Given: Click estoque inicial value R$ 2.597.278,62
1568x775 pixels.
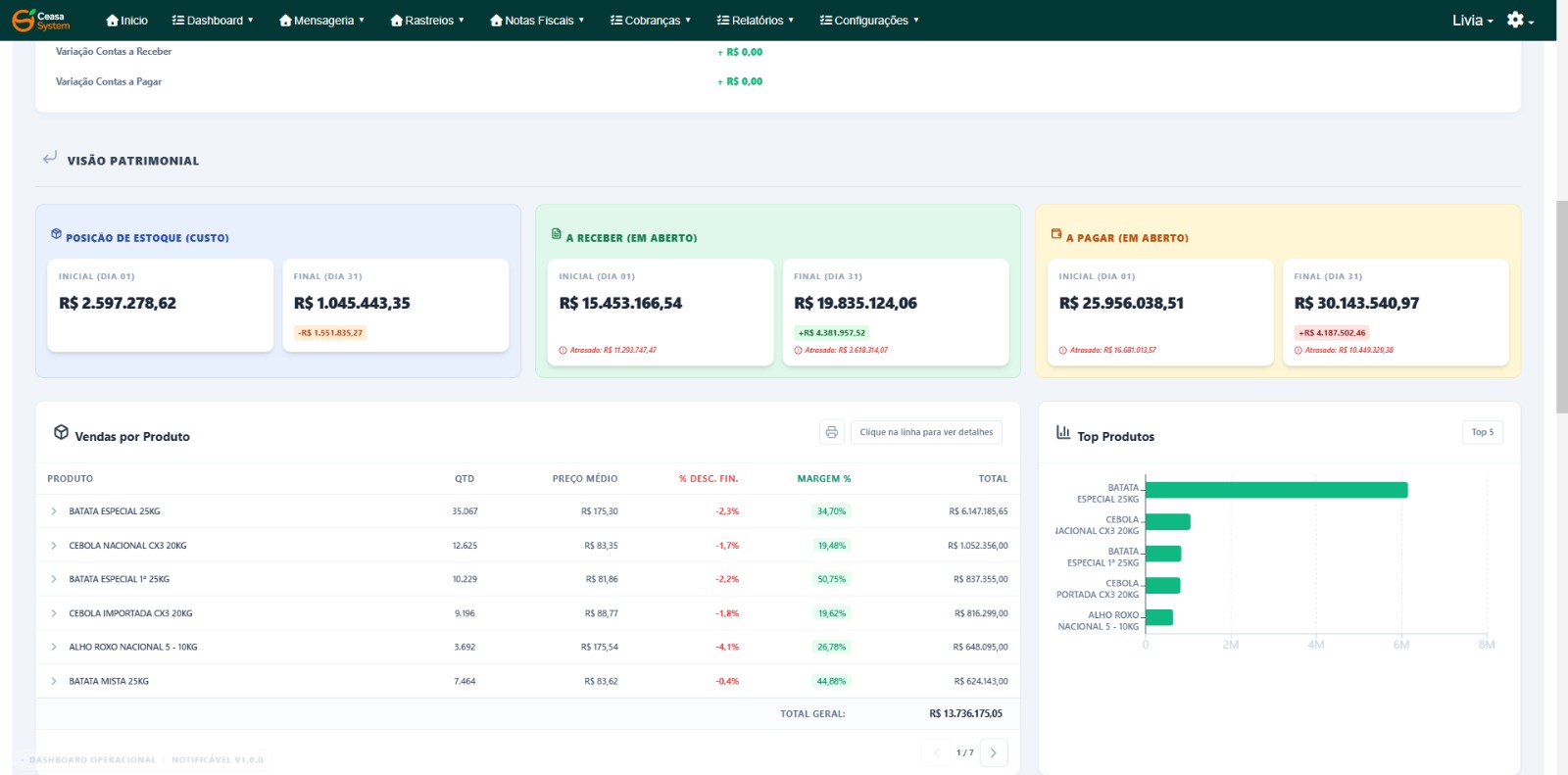Looking at the screenshot, I should (118, 304).
